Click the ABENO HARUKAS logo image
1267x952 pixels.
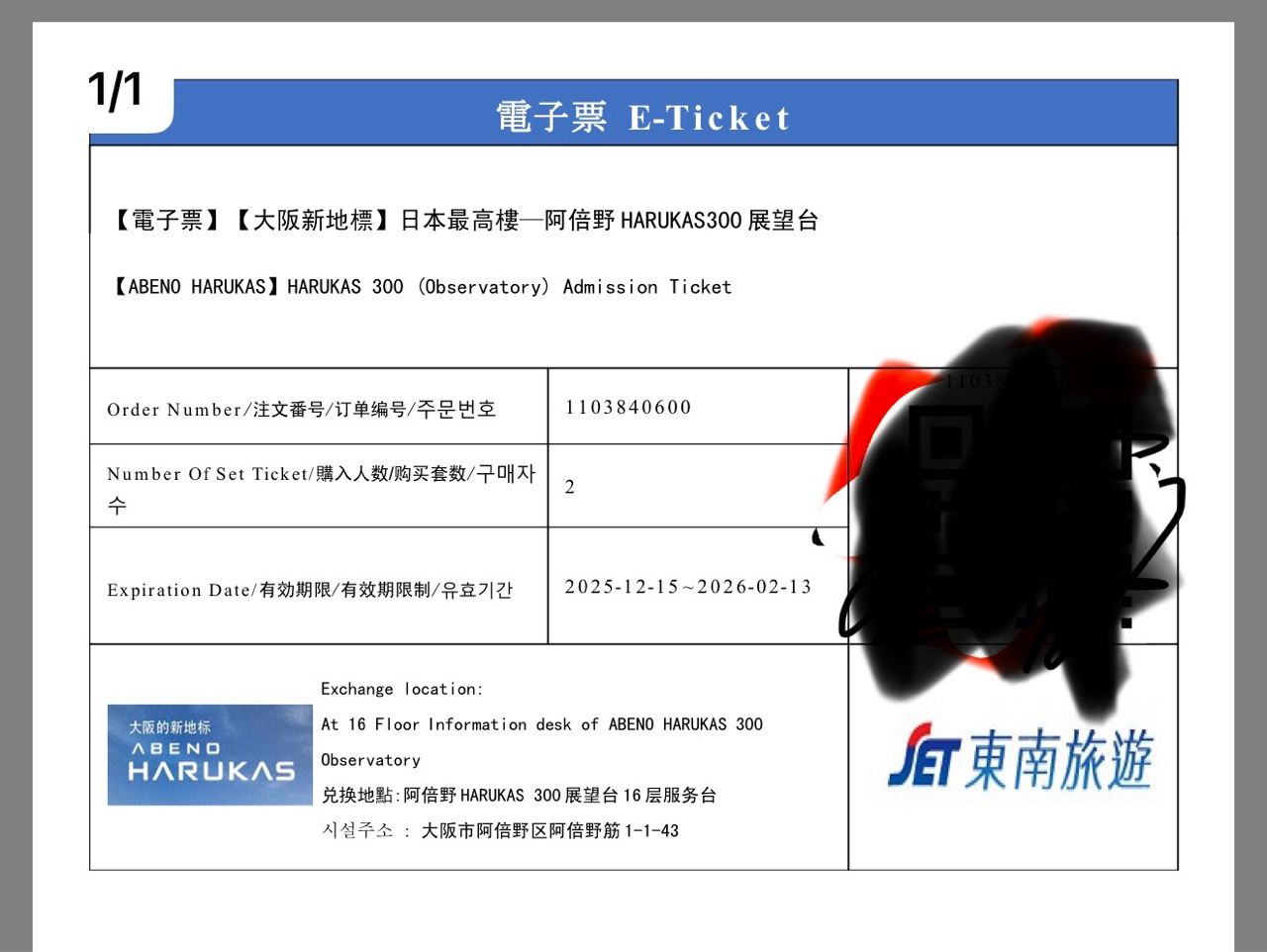click(210, 755)
